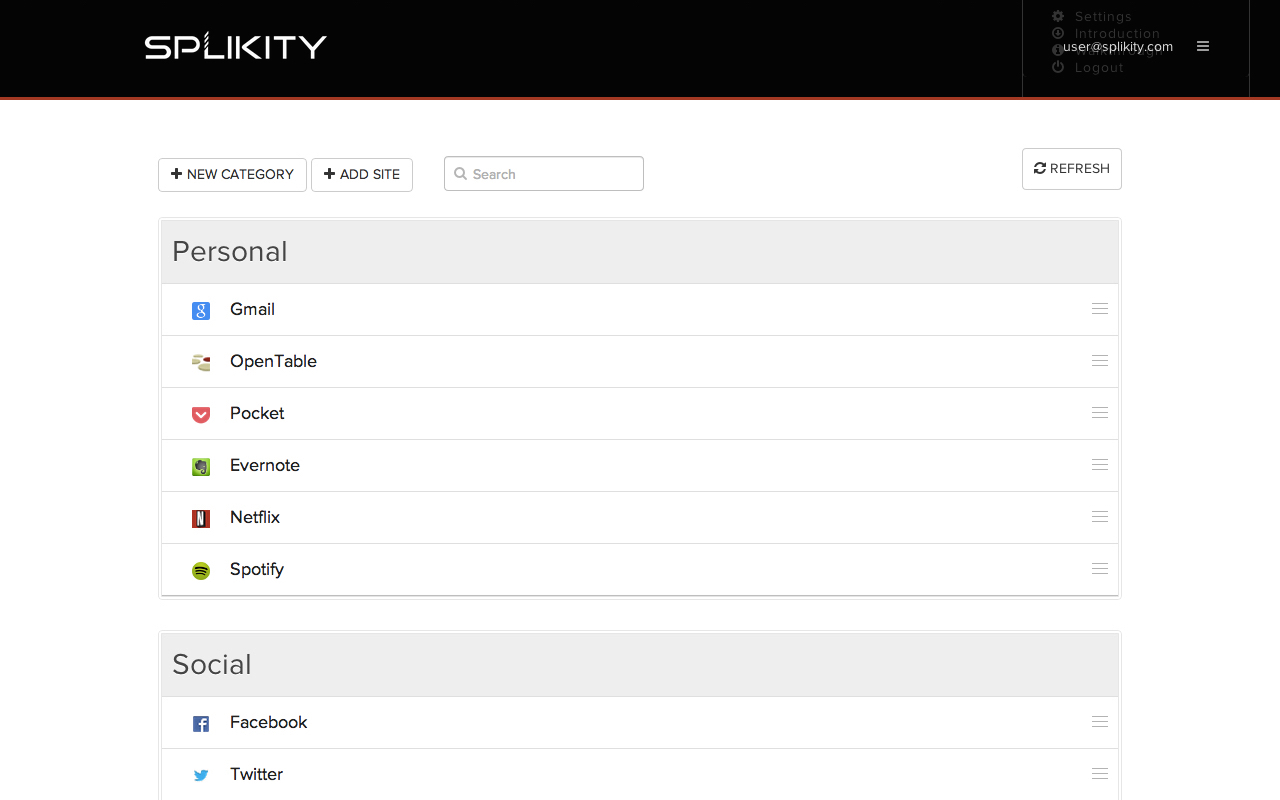
Task: Open the Spotify entry
Action: pos(257,570)
